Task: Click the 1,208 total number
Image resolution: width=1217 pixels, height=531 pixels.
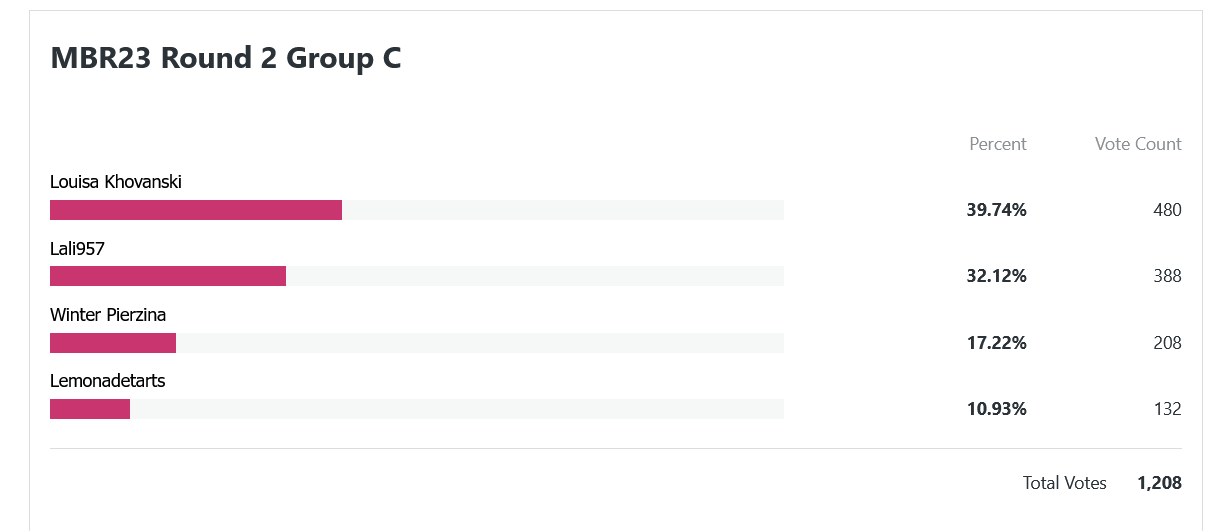Action: coord(1159,483)
